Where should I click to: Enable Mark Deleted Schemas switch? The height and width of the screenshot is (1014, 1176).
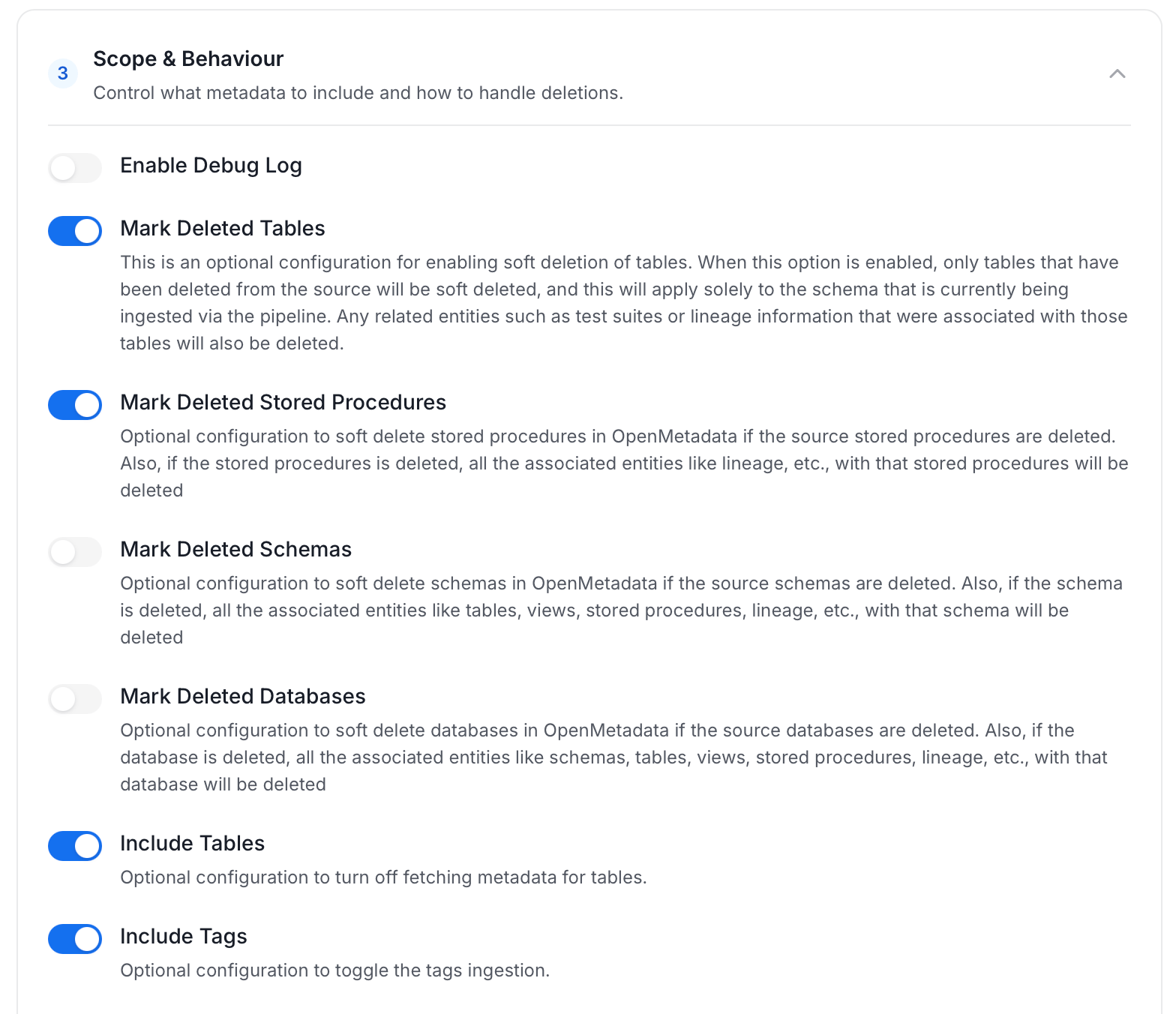click(75, 552)
